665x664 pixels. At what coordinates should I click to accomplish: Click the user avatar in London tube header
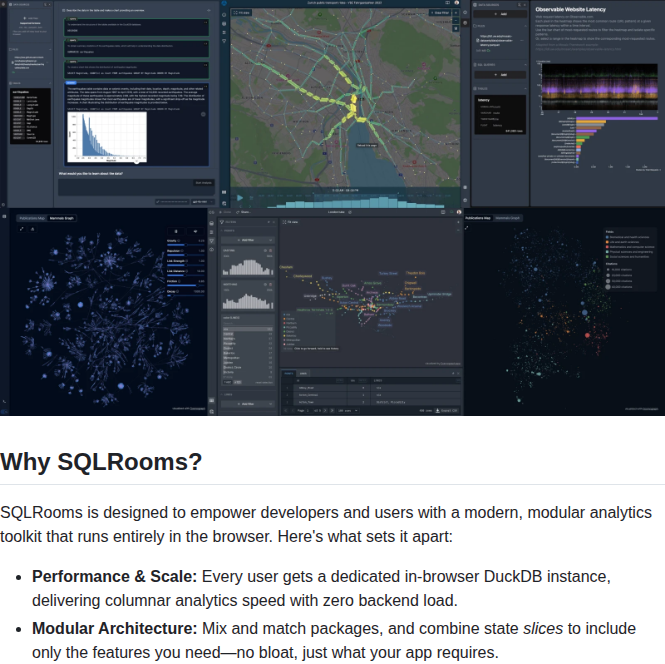tap(458, 212)
